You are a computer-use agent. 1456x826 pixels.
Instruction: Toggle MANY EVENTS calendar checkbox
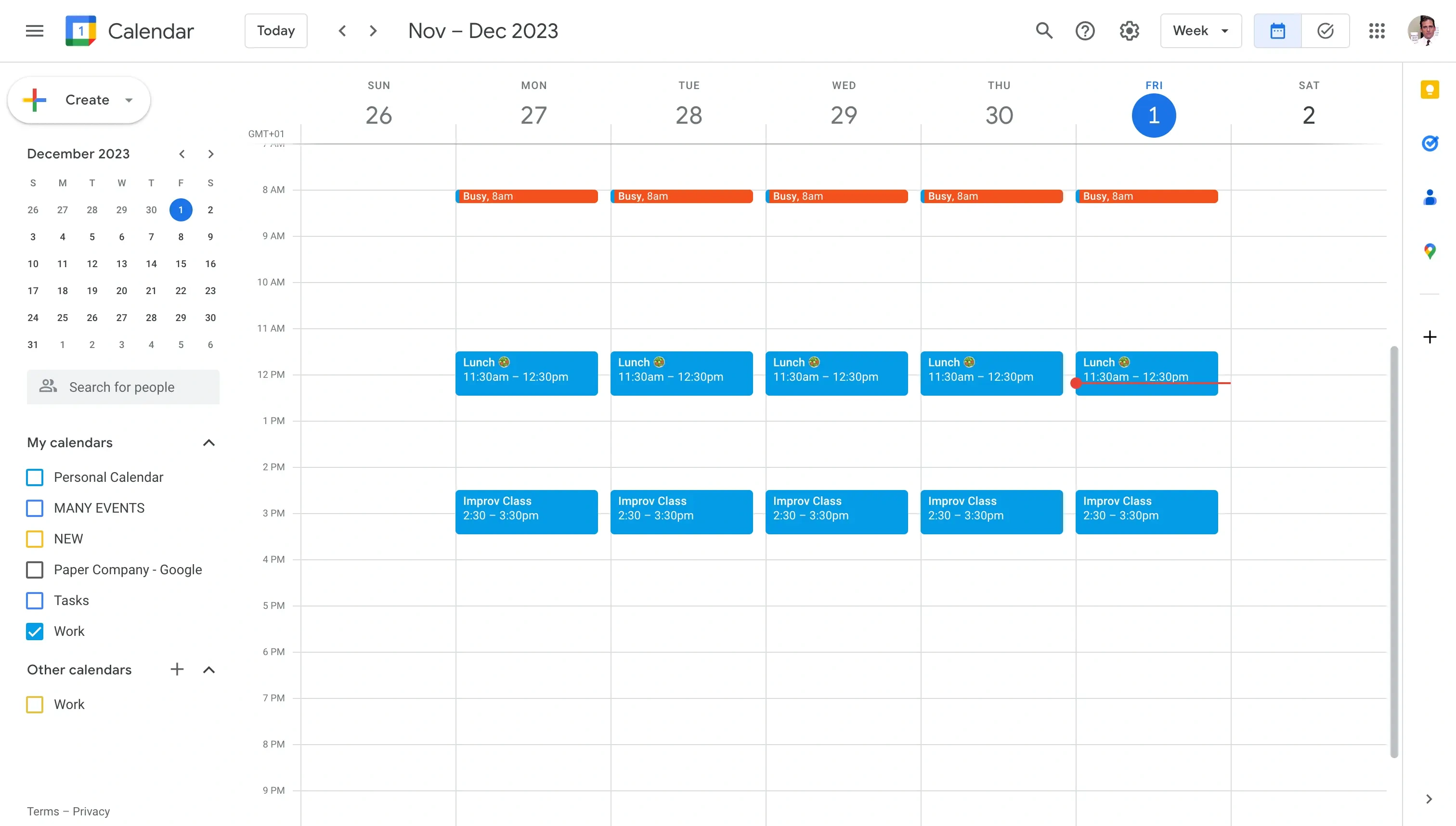click(36, 508)
